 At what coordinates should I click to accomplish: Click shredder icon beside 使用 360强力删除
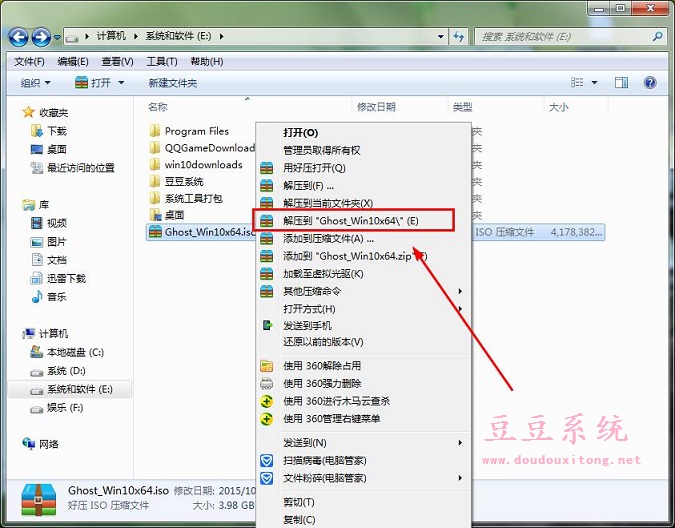[267, 383]
